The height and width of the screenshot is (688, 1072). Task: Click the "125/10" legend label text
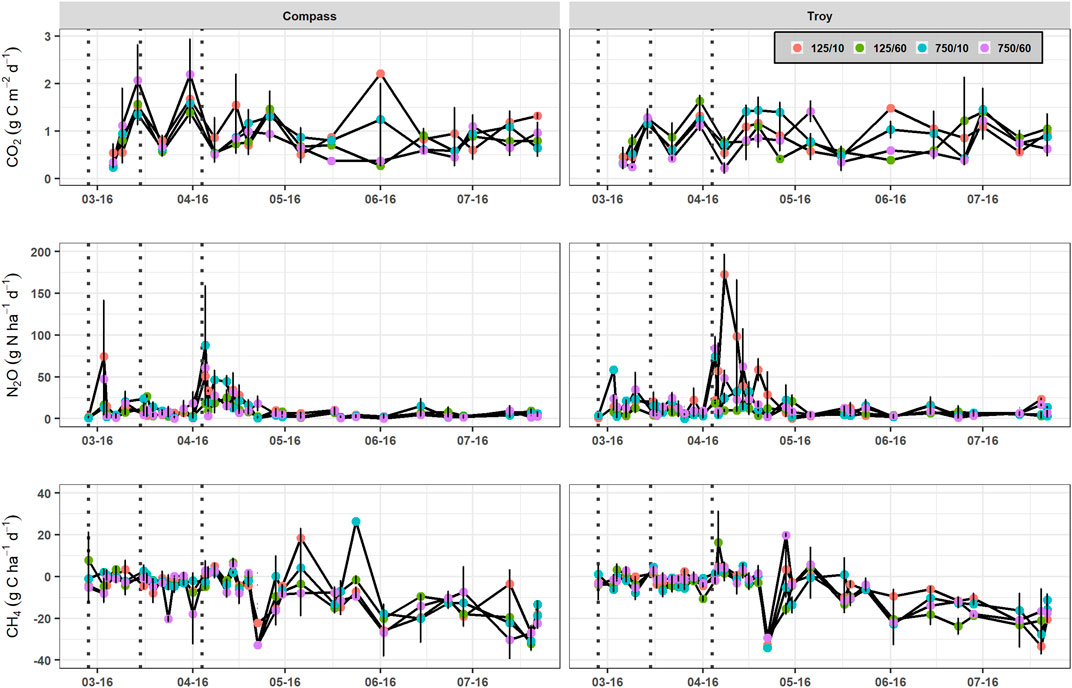click(x=827, y=48)
